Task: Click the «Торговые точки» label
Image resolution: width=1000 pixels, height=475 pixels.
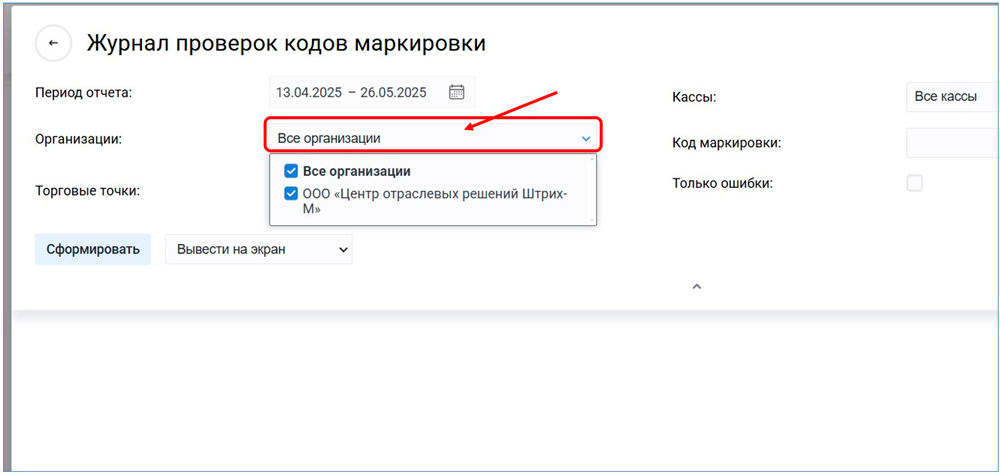Action: 87,190
